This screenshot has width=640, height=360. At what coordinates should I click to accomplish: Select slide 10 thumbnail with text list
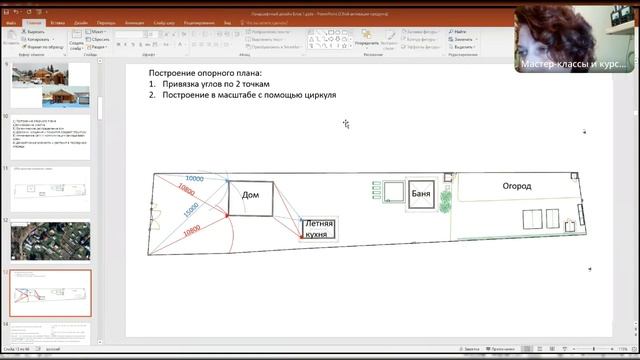coord(51,137)
